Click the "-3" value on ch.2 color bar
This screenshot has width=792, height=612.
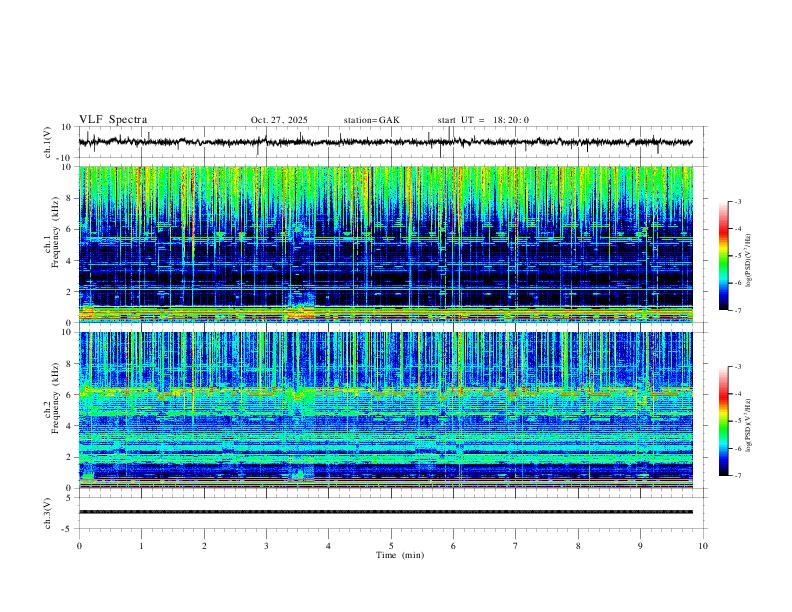tap(737, 367)
